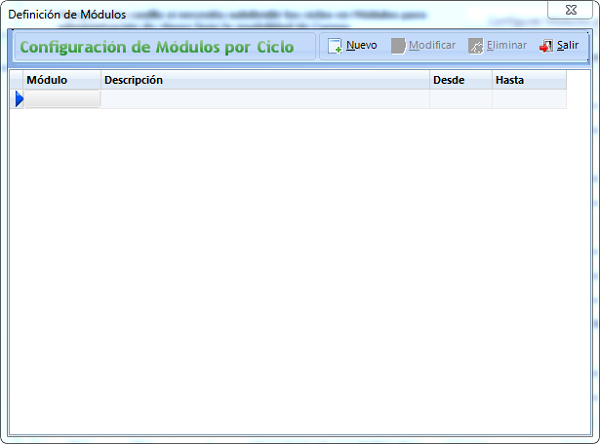Click the red Salir exit icon
The height and width of the screenshot is (444, 600).
tap(546, 46)
